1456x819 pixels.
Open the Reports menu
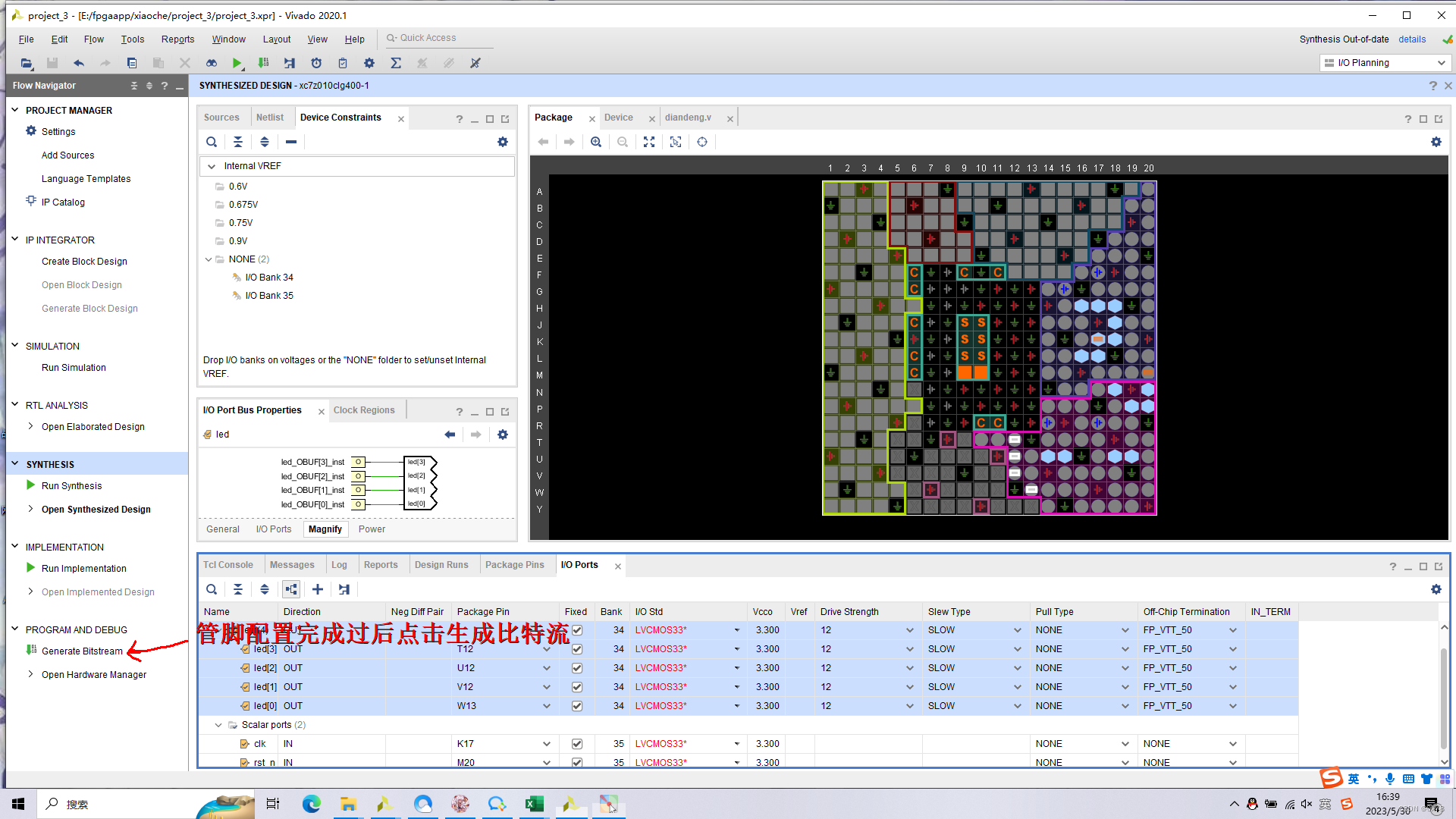tap(177, 39)
